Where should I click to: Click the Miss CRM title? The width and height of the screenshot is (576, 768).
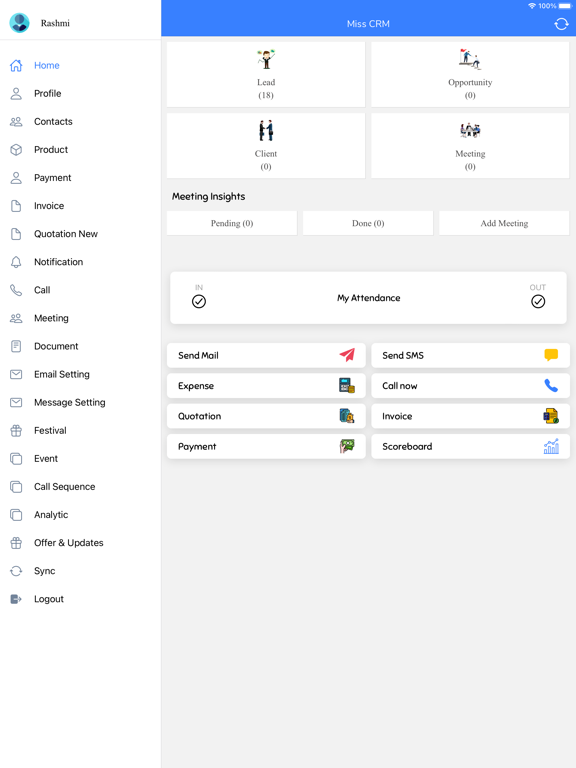(x=368, y=24)
